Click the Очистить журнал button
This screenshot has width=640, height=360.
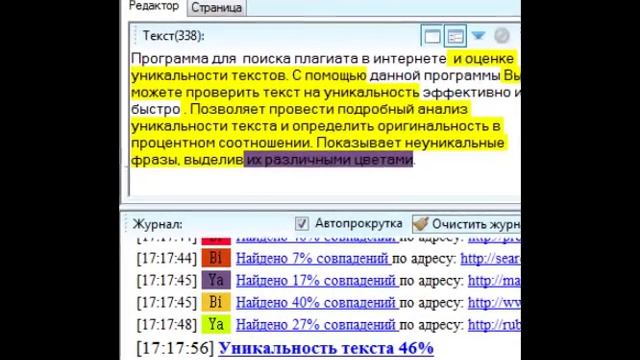coord(466,224)
